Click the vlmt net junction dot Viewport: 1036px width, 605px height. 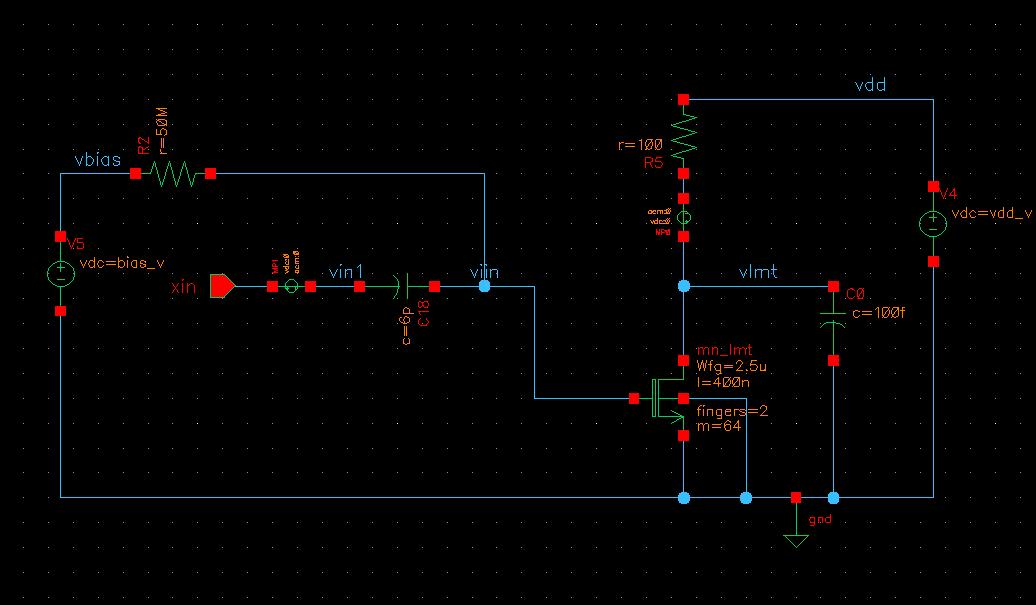tap(684, 286)
